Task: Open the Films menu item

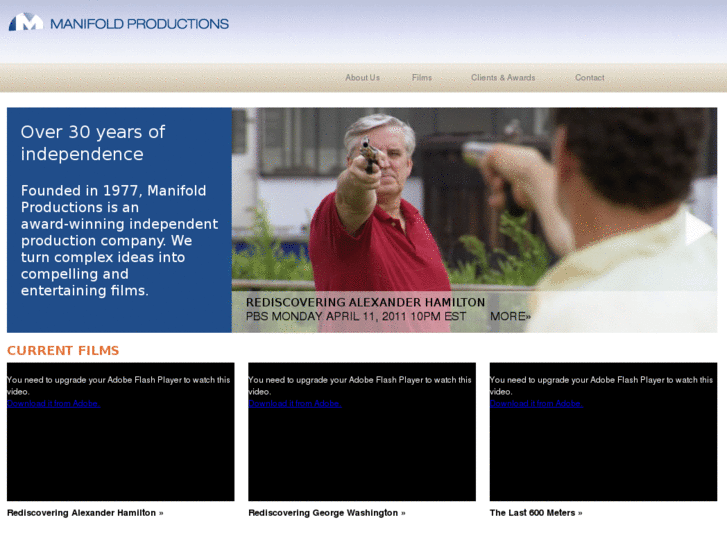Action: pos(421,77)
